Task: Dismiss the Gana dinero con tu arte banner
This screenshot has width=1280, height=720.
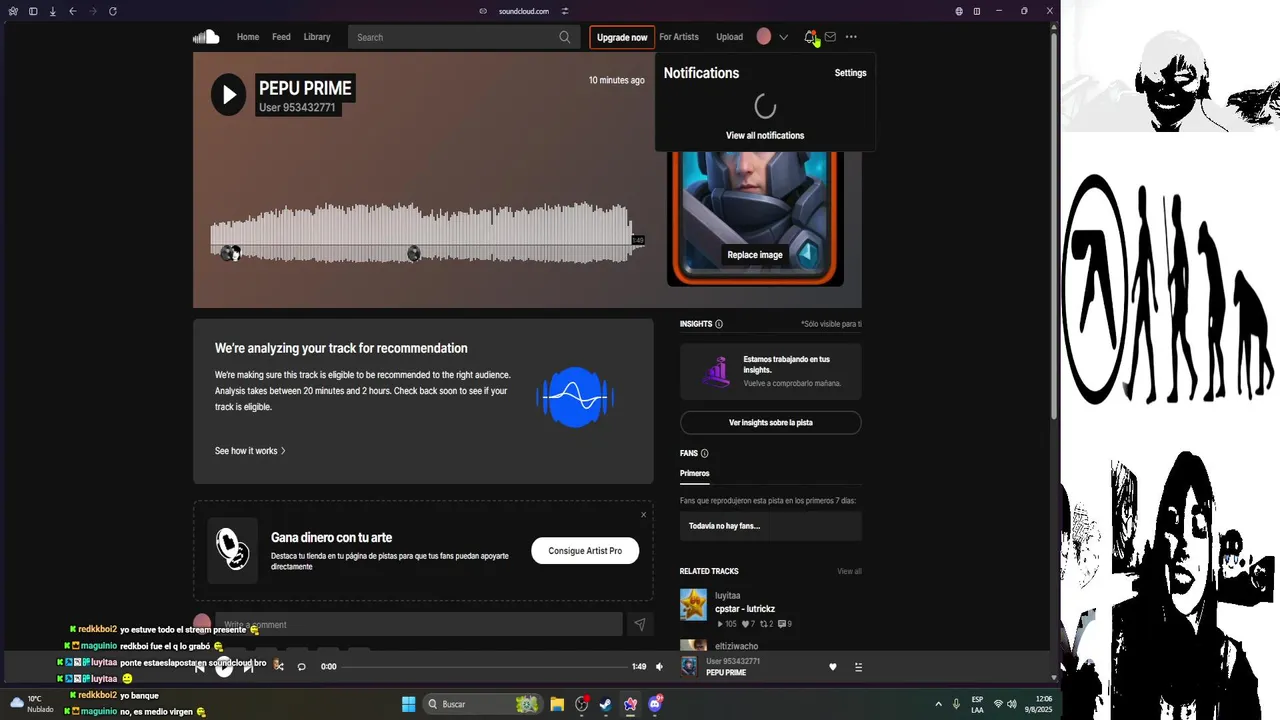Action: [x=643, y=515]
